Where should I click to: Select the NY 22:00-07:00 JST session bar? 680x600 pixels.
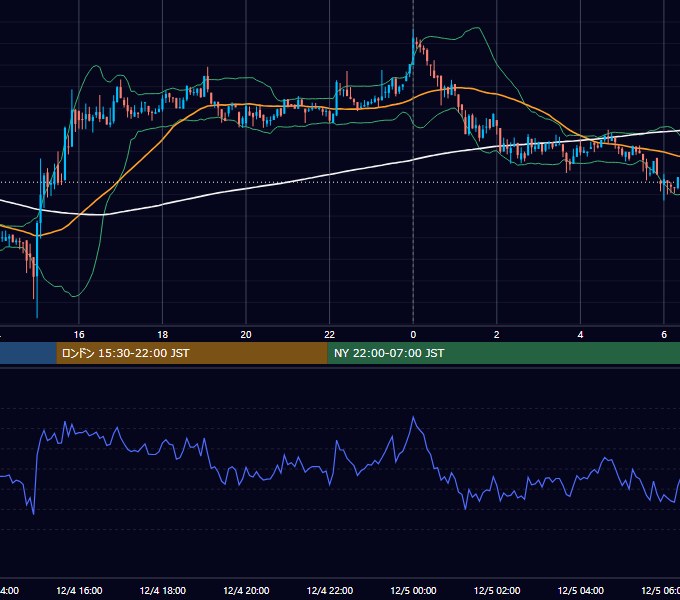pyautogui.click(x=503, y=353)
